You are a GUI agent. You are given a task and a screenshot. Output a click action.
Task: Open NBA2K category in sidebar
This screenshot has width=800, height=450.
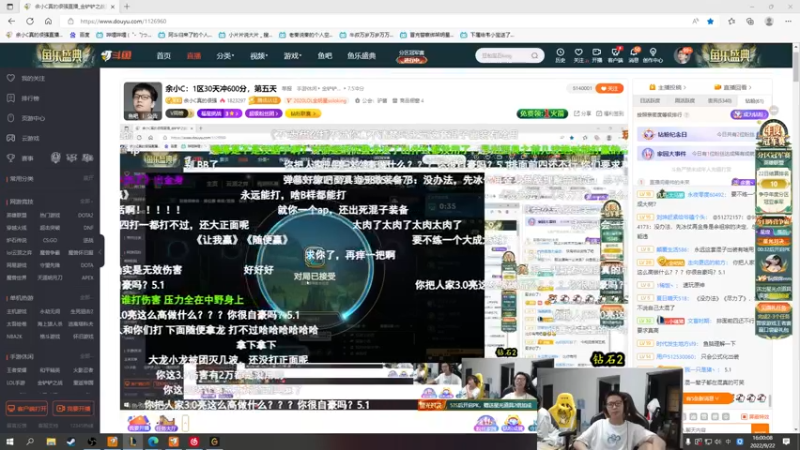pos(14,337)
